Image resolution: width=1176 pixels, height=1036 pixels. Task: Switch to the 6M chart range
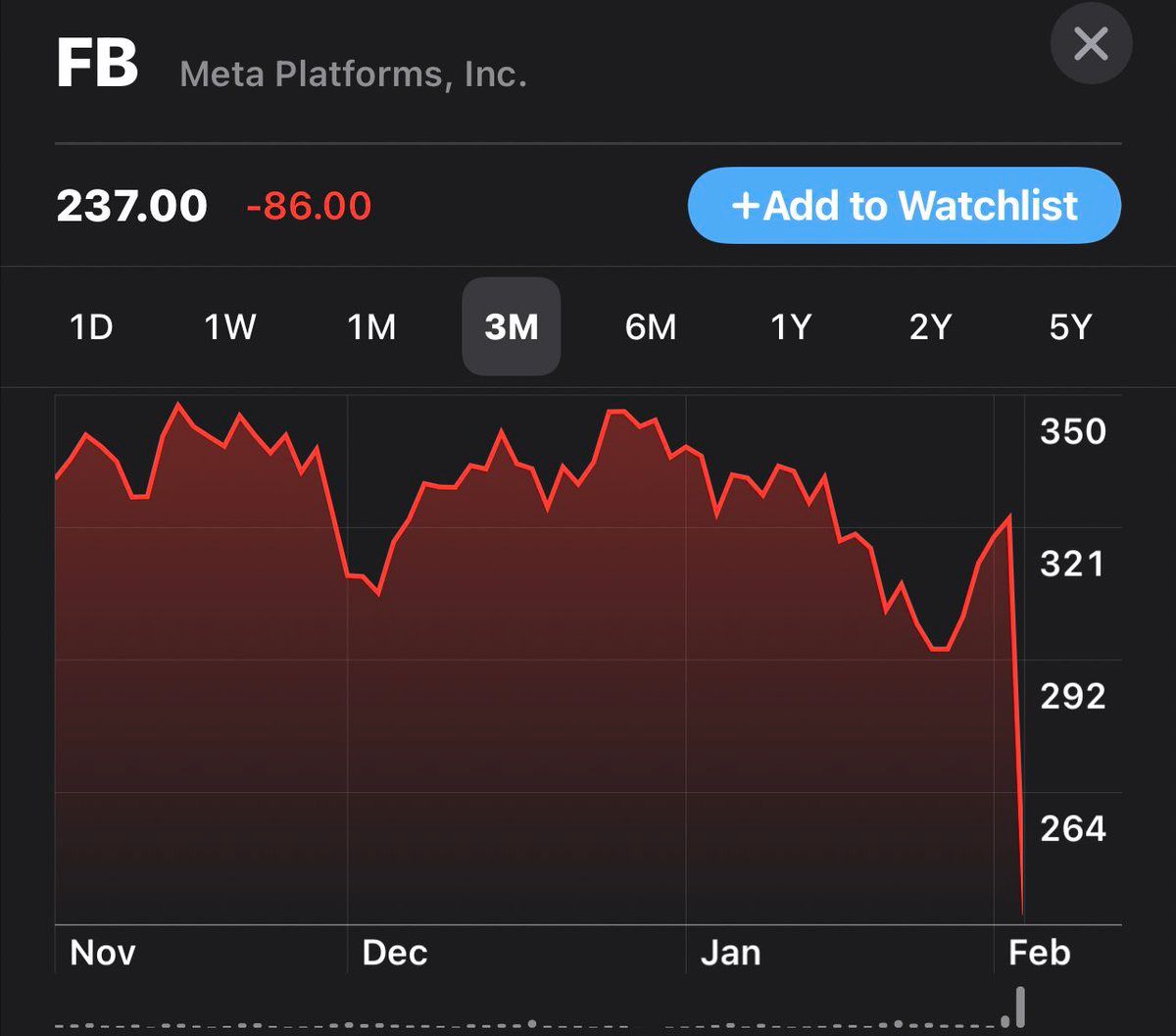point(651,327)
